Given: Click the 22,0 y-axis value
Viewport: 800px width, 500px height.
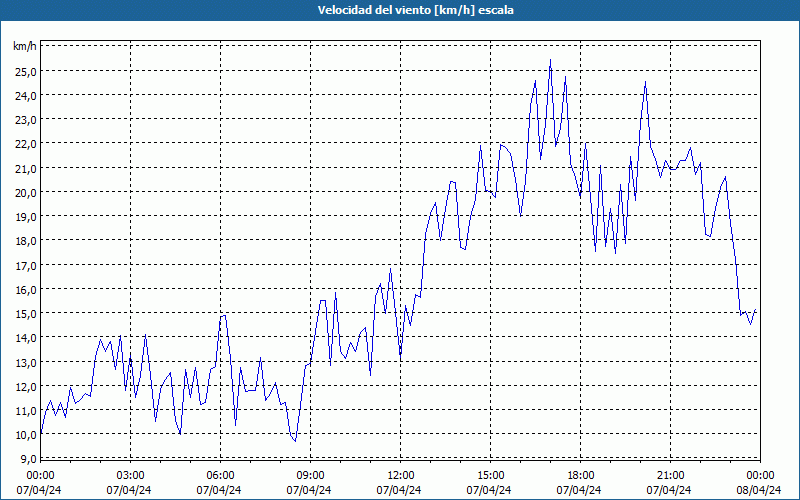Looking at the screenshot, I should point(26,144).
